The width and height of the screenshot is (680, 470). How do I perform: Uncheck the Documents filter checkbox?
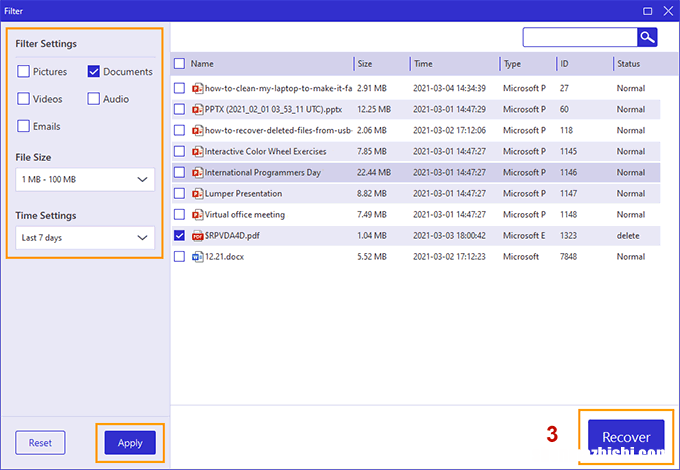[x=94, y=72]
